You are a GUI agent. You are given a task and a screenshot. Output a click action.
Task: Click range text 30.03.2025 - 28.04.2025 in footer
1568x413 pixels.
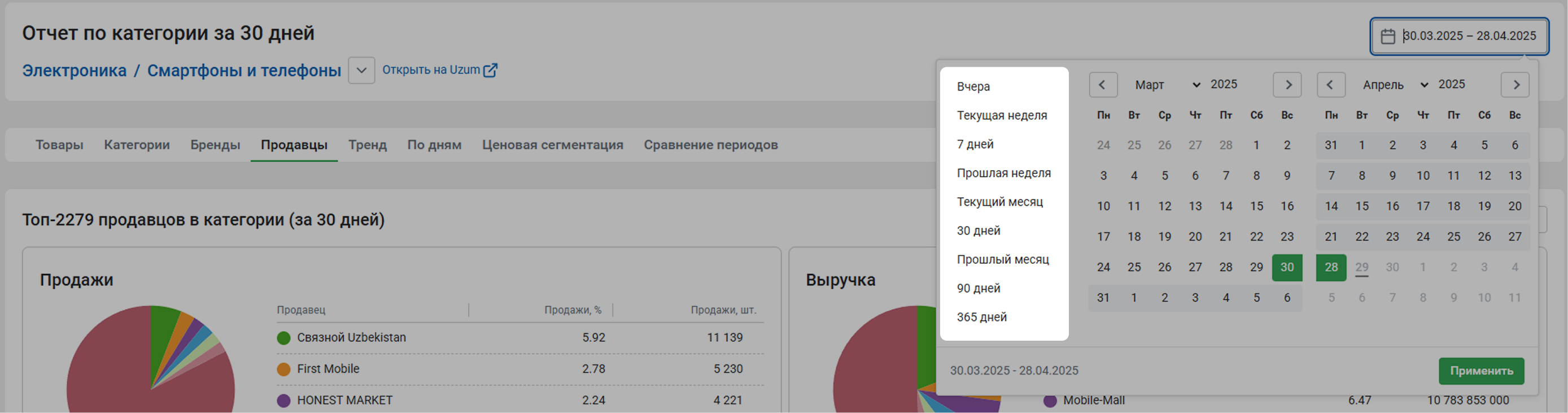click(1014, 371)
